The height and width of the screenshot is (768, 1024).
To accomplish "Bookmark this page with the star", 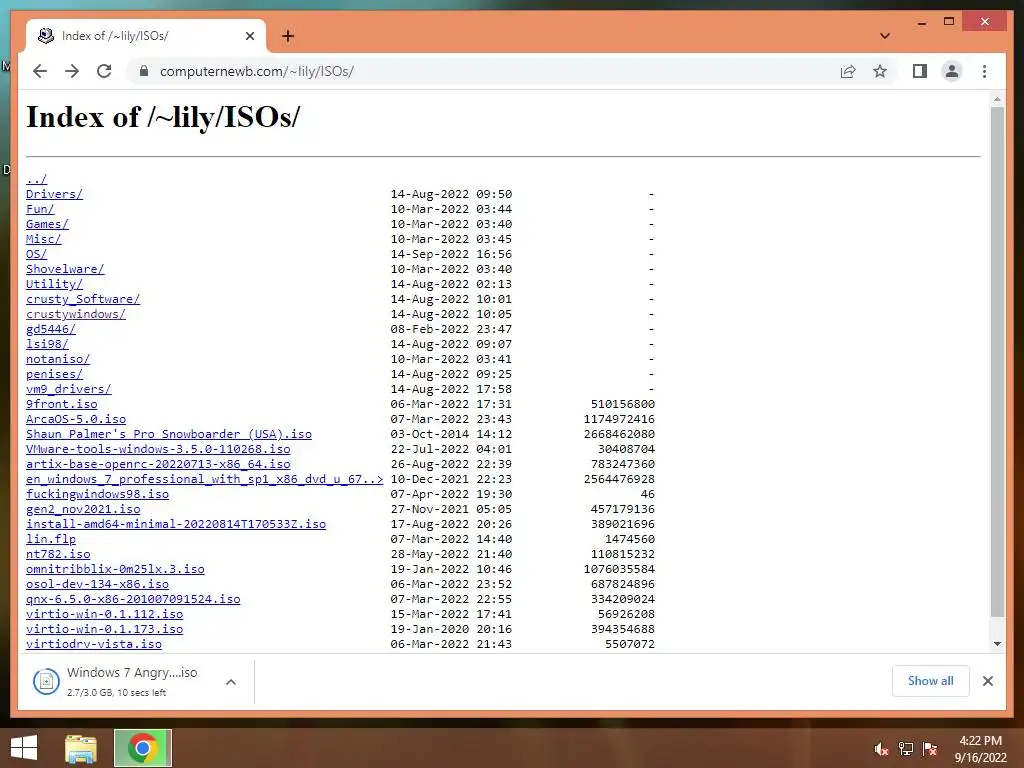I will [x=880, y=71].
